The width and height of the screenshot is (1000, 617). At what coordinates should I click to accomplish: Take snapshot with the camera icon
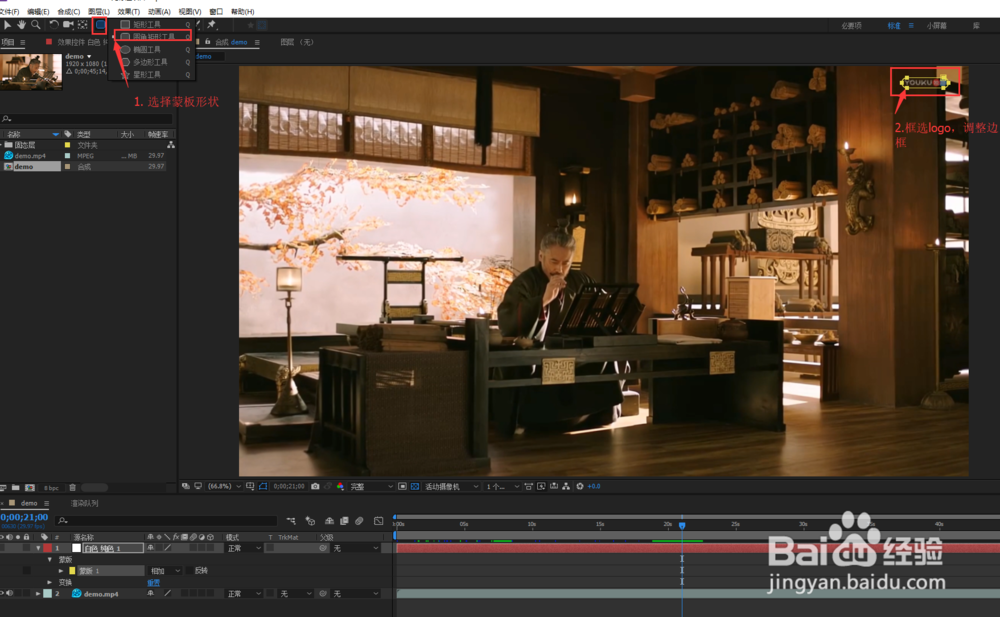[x=315, y=487]
